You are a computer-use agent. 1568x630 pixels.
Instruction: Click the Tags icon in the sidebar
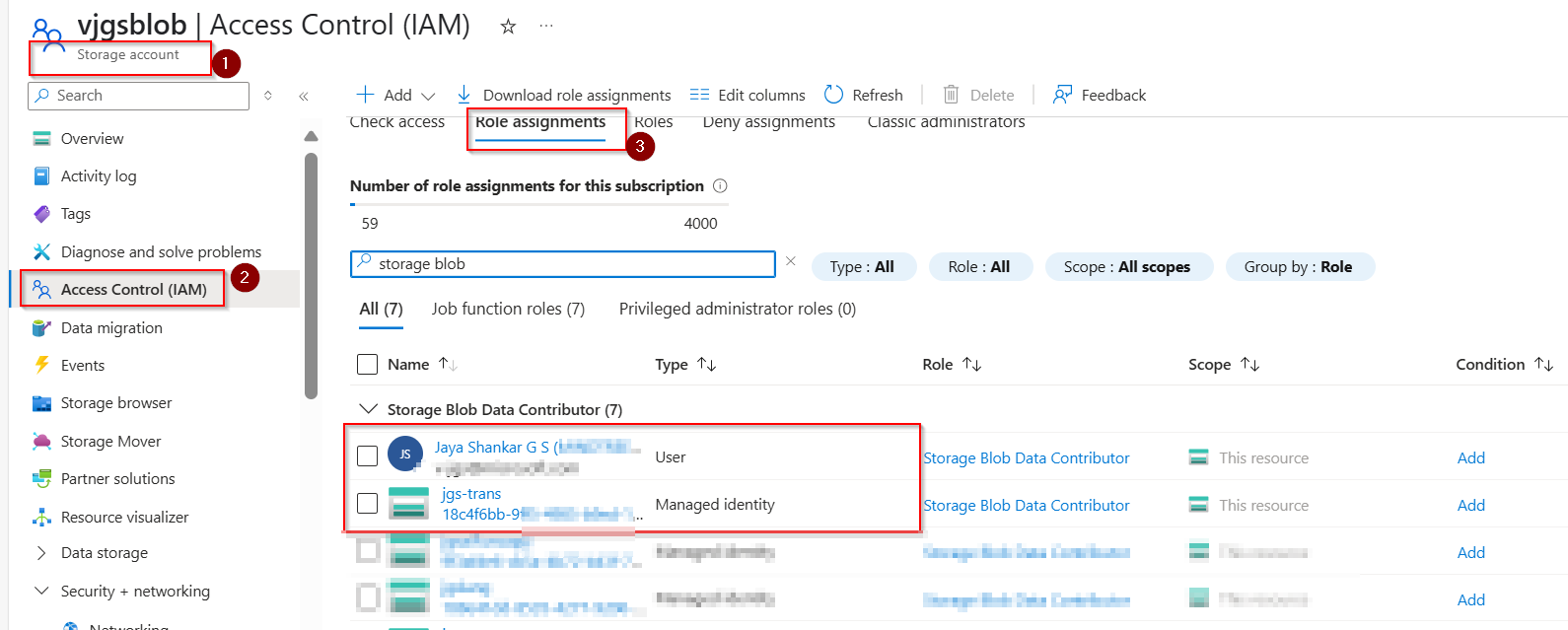[x=41, y=214]
